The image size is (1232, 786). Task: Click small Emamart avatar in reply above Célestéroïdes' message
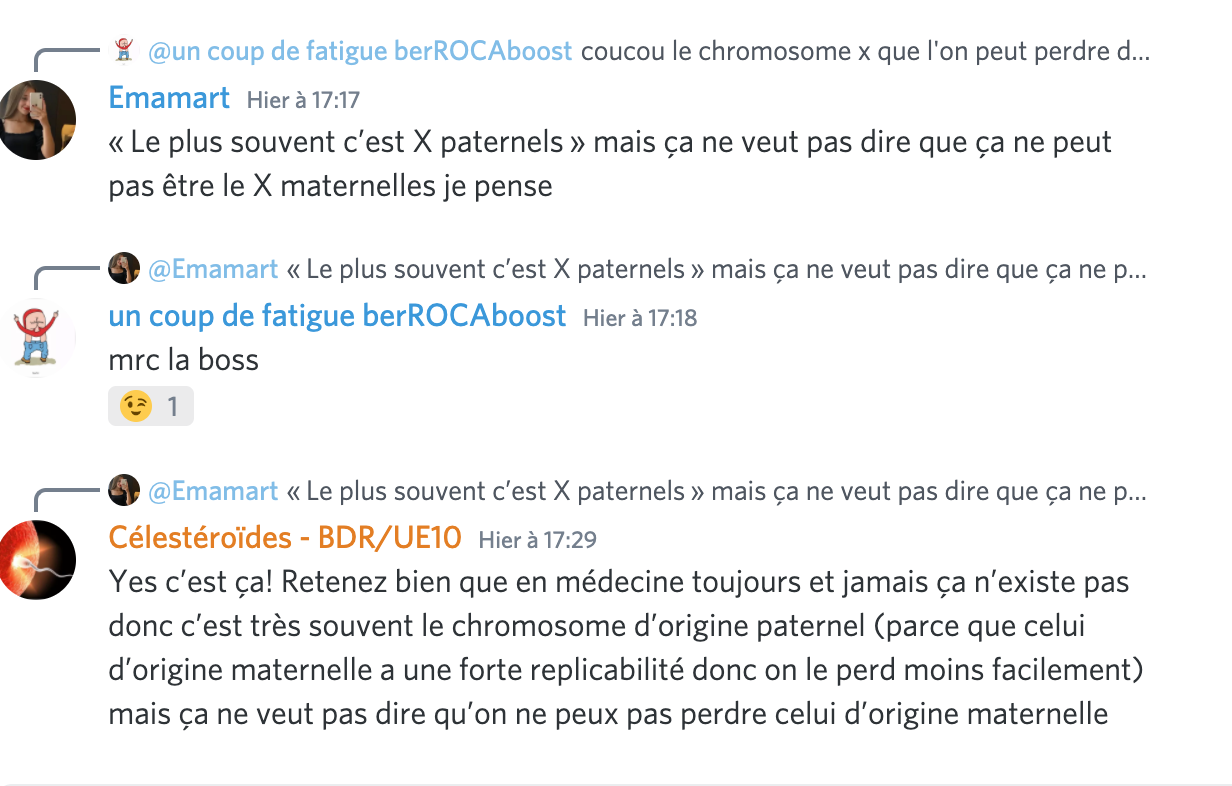(x=124, y=490)
